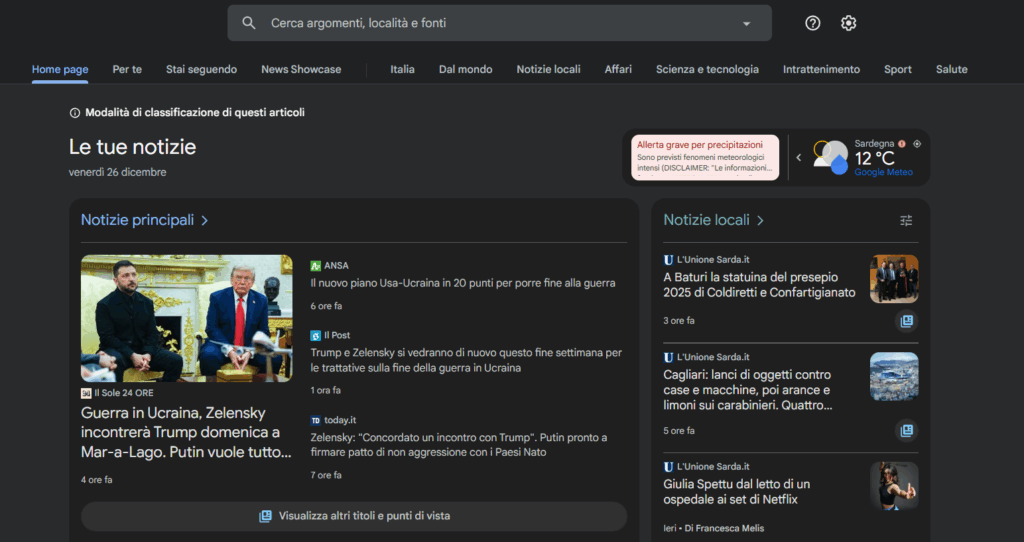The image size is (1024, 542).
Task: Click Visualizza altri titoli e punti di vista
Action: [354, 516]
